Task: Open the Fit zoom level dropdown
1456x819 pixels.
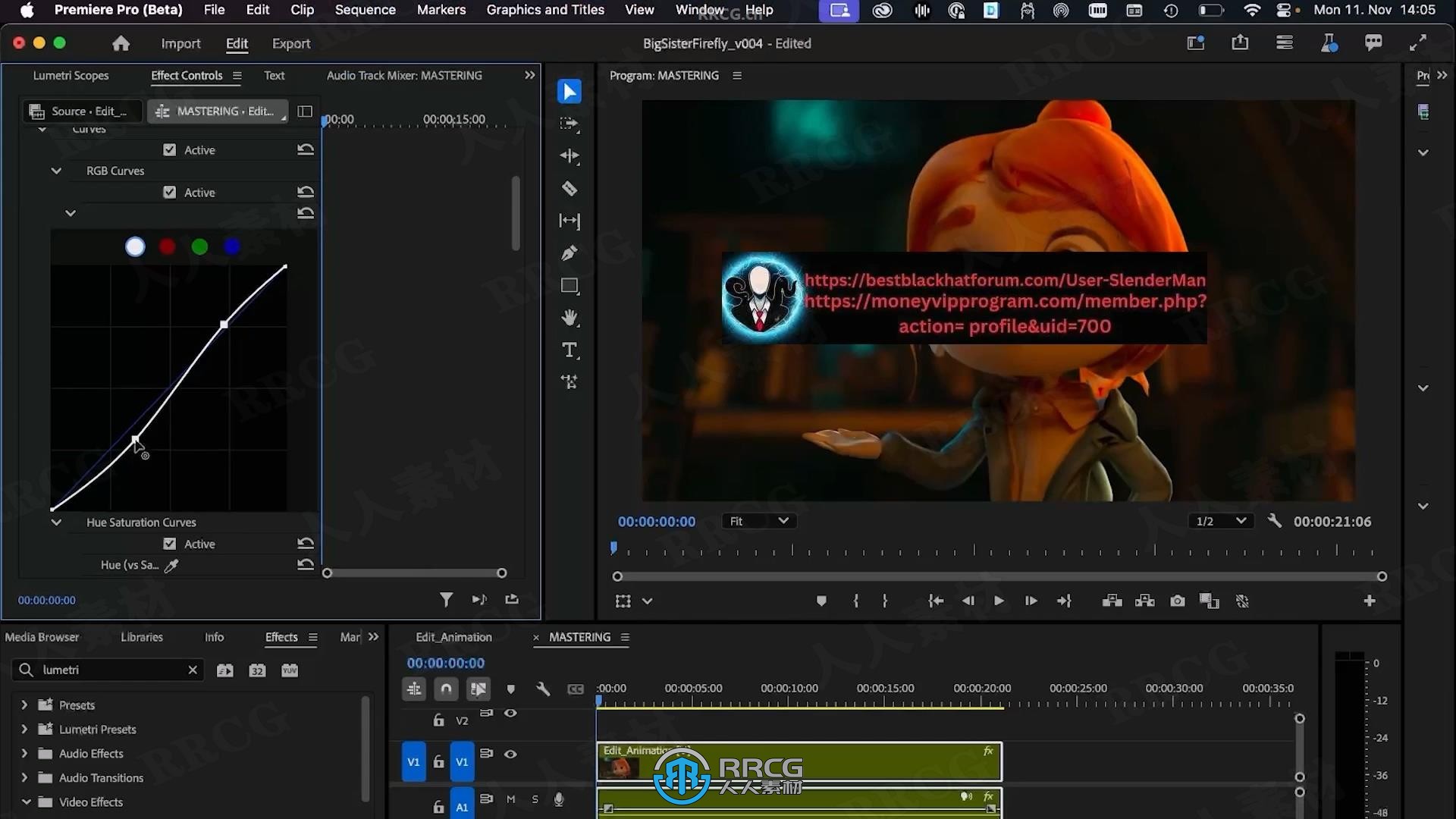Action: click(759, 521)
